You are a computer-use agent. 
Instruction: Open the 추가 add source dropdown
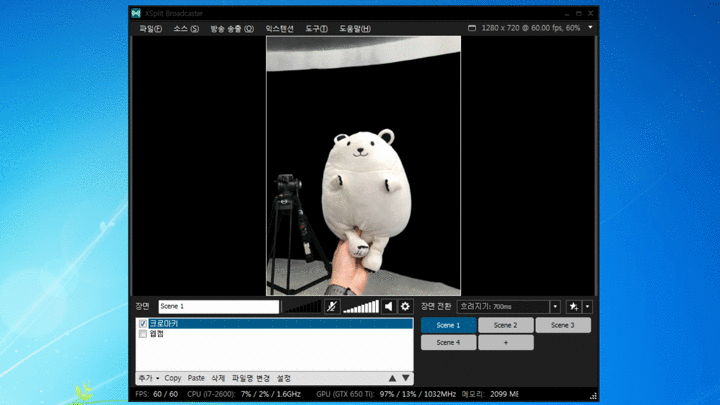(x=149, y=378)
